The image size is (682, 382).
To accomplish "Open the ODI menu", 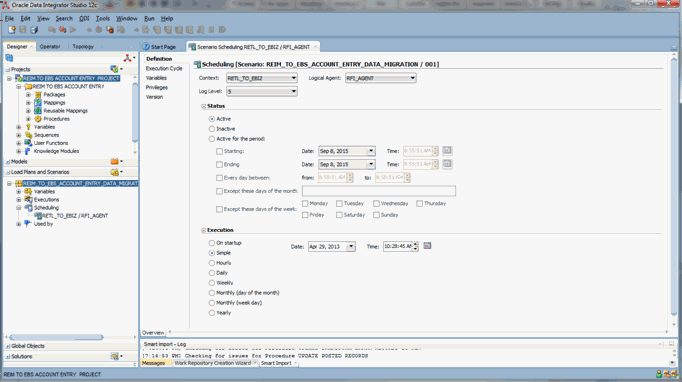I will (84, 19).
